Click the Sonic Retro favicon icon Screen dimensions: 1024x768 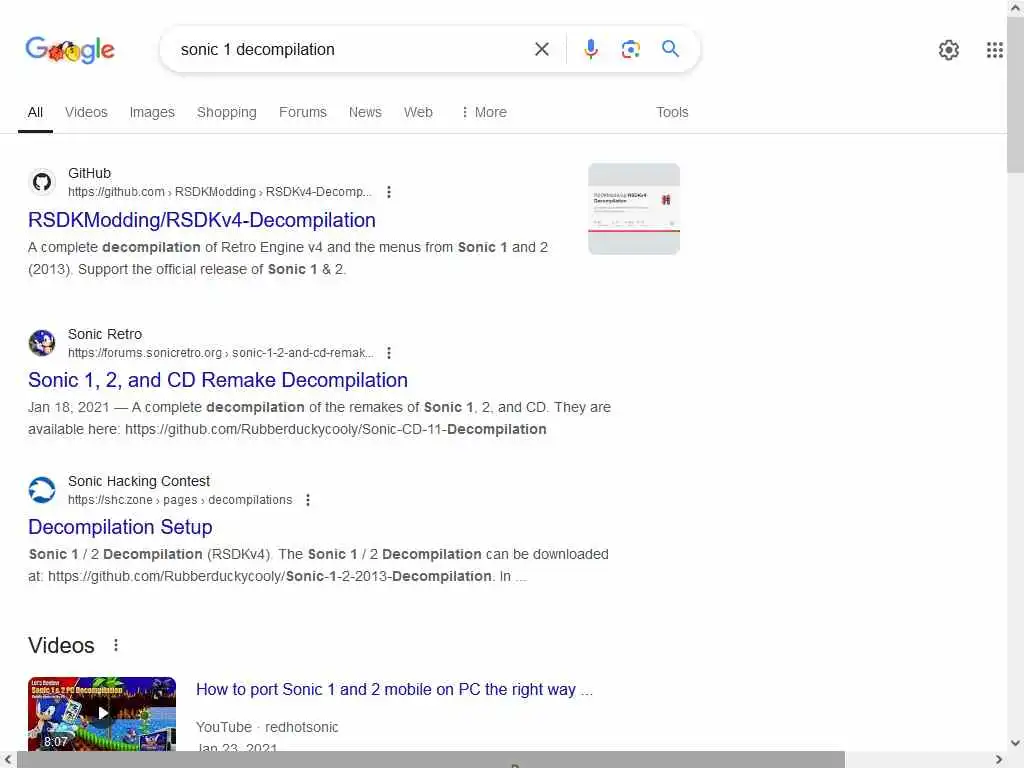click(42, 343)
